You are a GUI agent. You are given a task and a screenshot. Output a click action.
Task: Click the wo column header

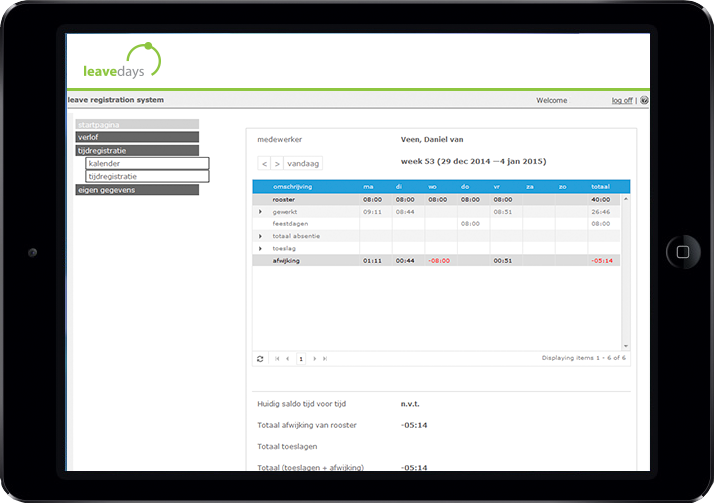click(432, 187)
